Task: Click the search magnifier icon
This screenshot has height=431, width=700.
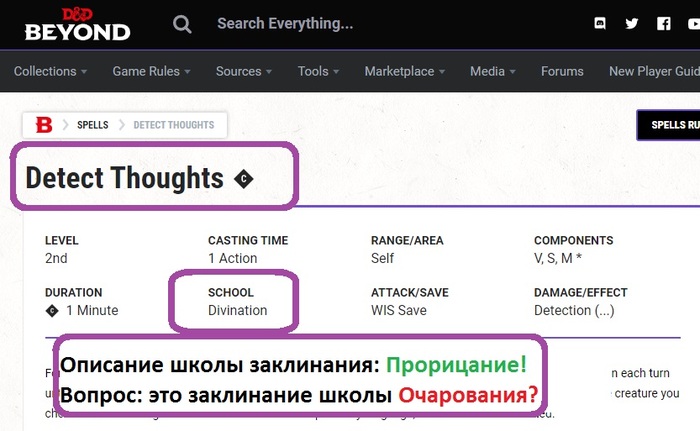Action: pyautogui.click(x=181, y=24)
